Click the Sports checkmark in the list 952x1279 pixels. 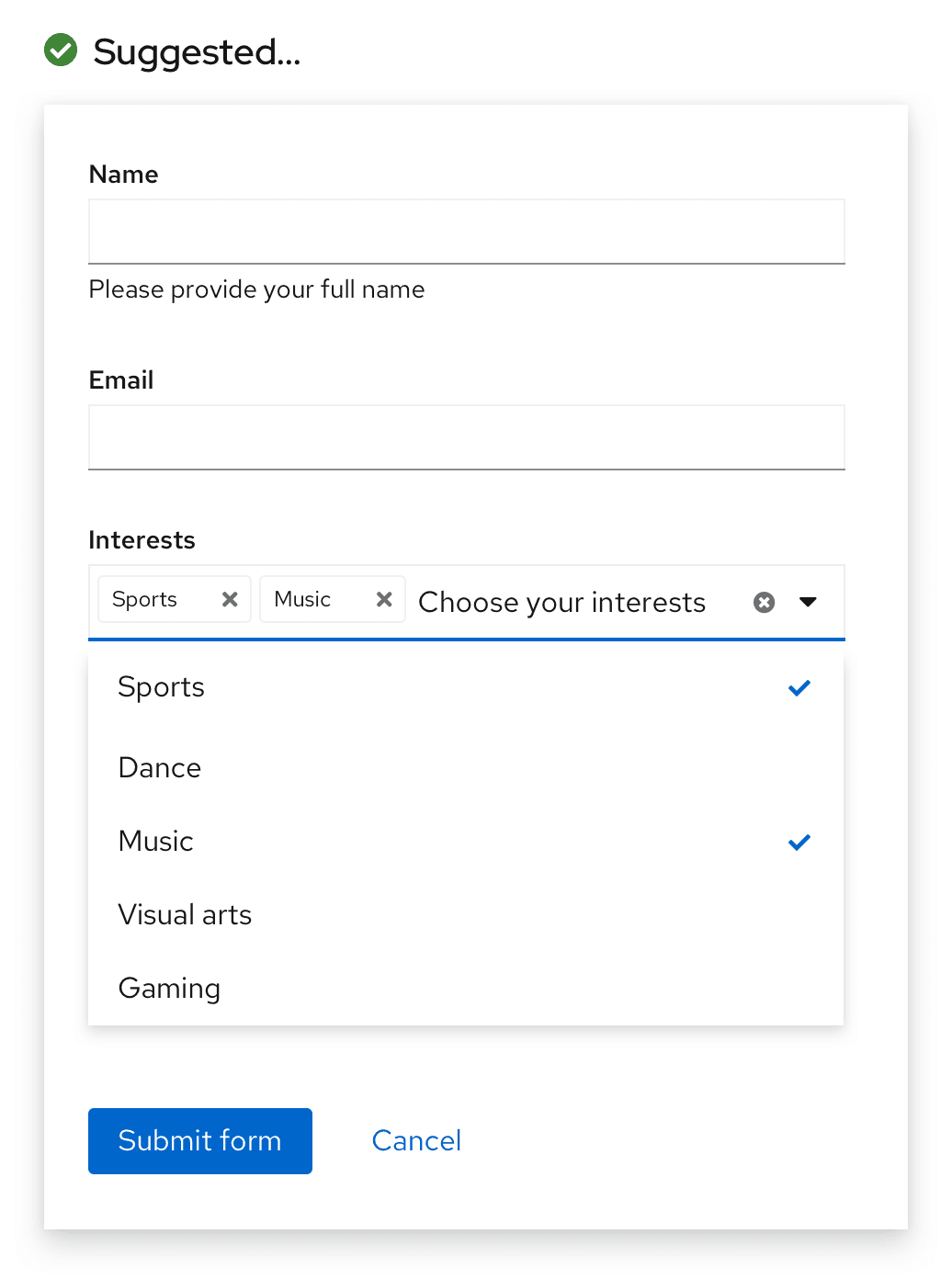tap(799, 687)
